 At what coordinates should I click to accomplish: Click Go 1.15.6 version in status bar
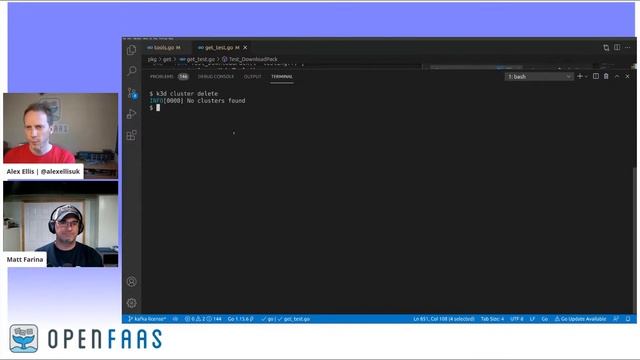coord(240,319)
